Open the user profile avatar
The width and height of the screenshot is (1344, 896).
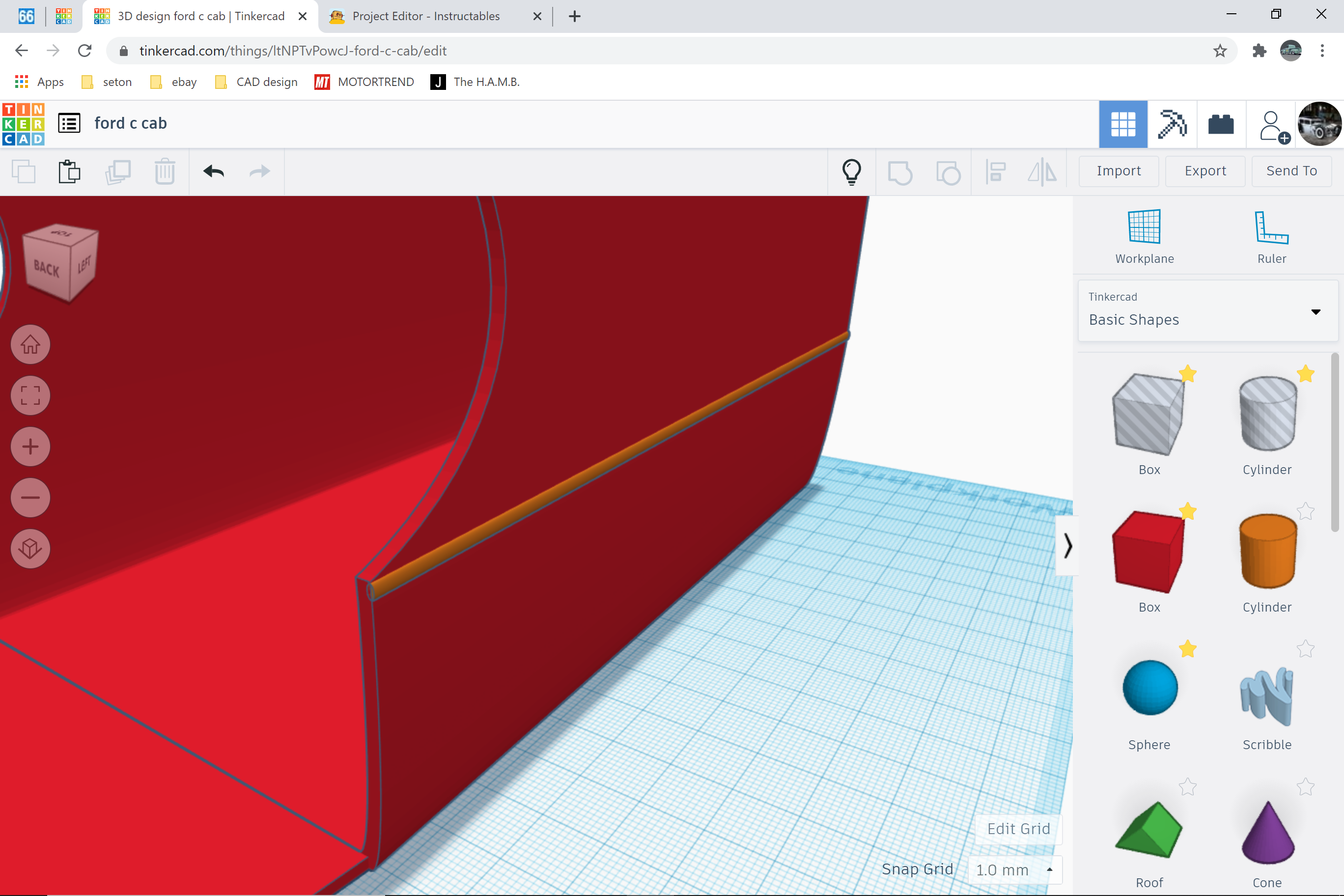tap(1319, 124)
